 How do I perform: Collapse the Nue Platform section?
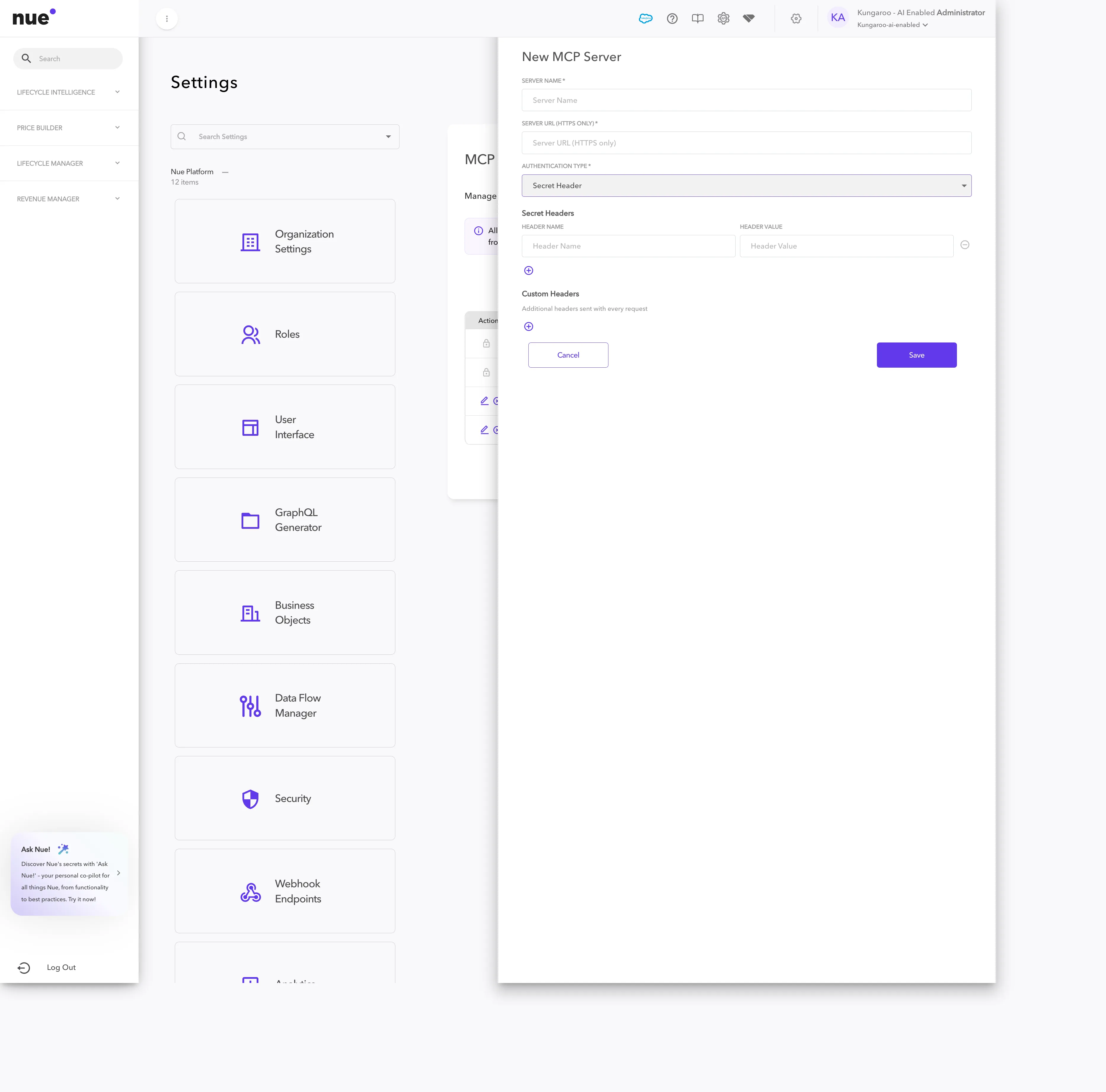tap(225, 172)
